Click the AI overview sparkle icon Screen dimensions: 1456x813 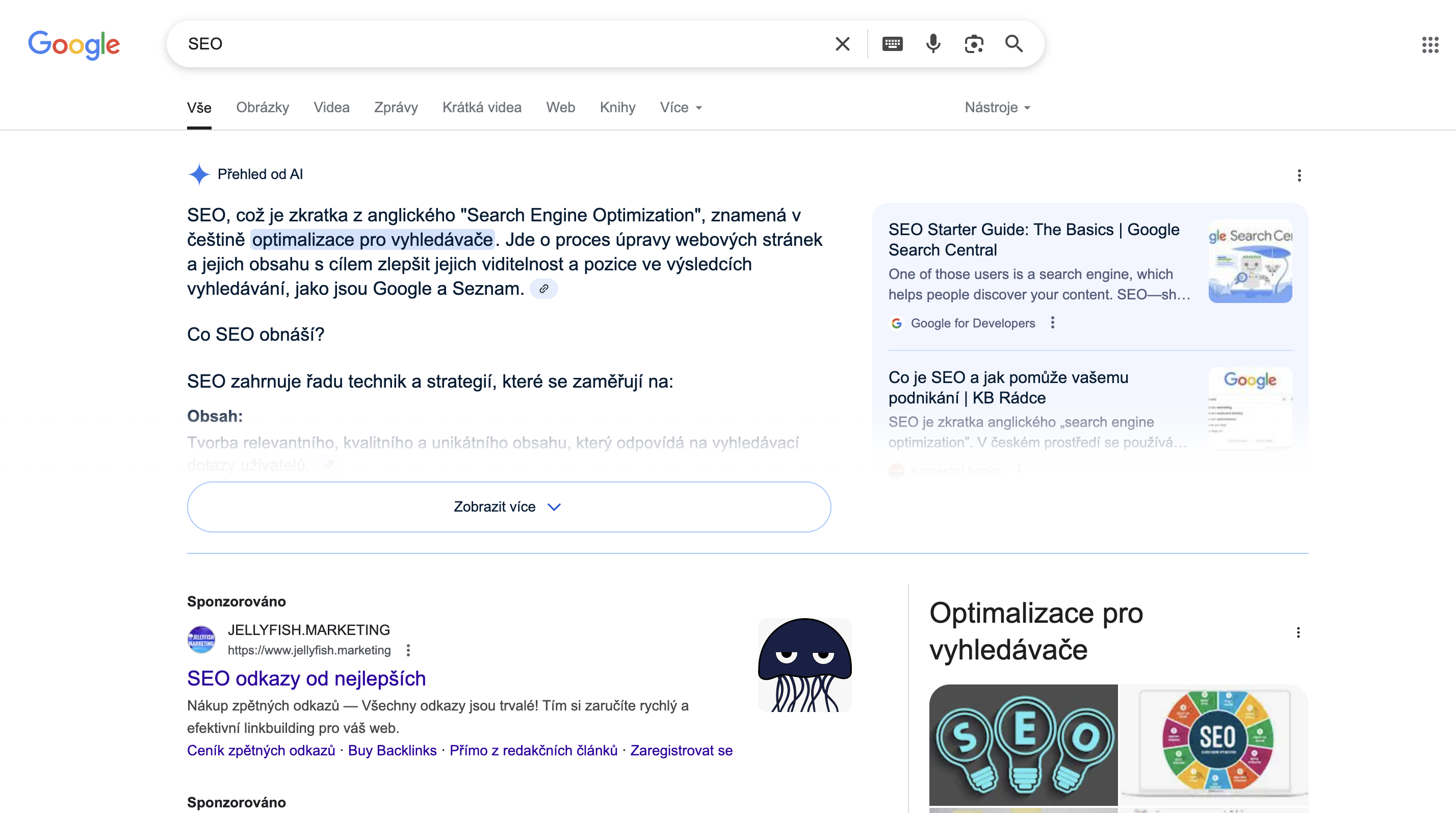tap(198, 174)
